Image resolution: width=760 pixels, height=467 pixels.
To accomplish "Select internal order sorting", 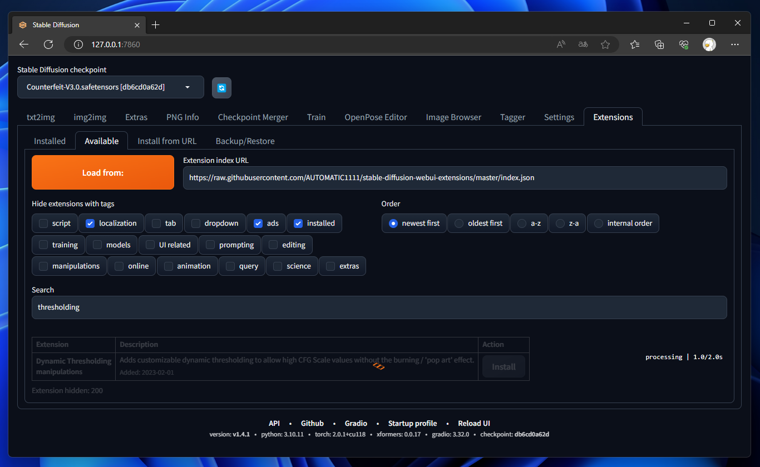I will [x=599, y=223].
